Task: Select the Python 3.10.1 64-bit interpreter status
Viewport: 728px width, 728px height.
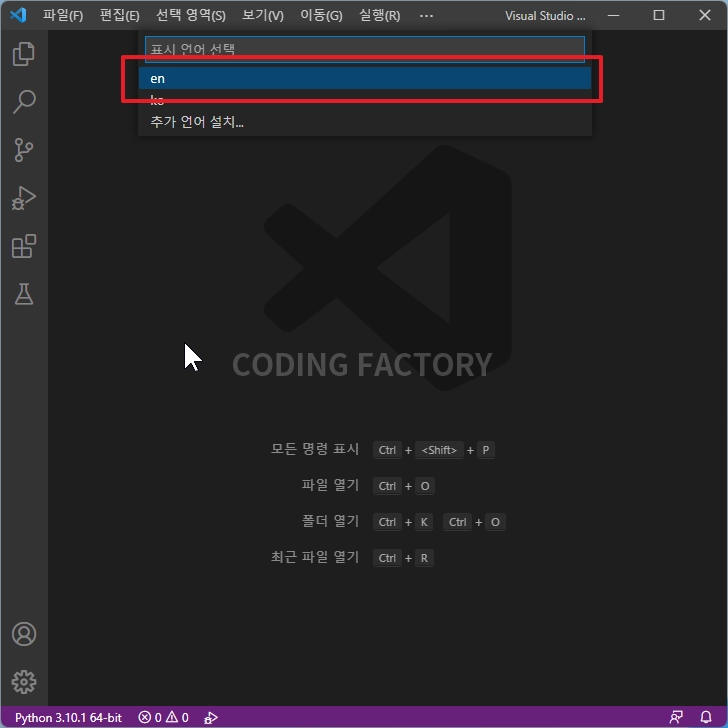Action: (68, 717)
